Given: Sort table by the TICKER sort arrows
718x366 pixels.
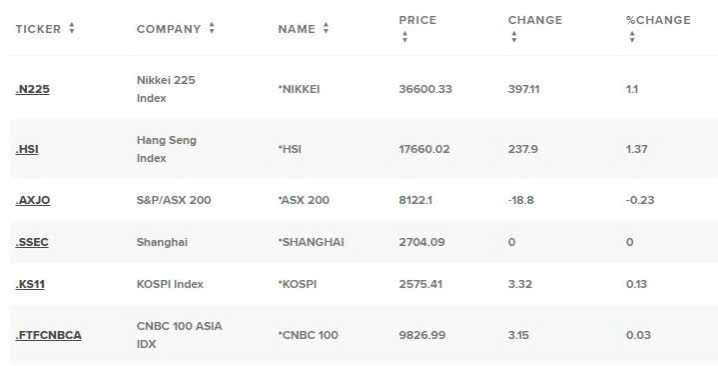Looking at the screenshot, I should point(72,28).
